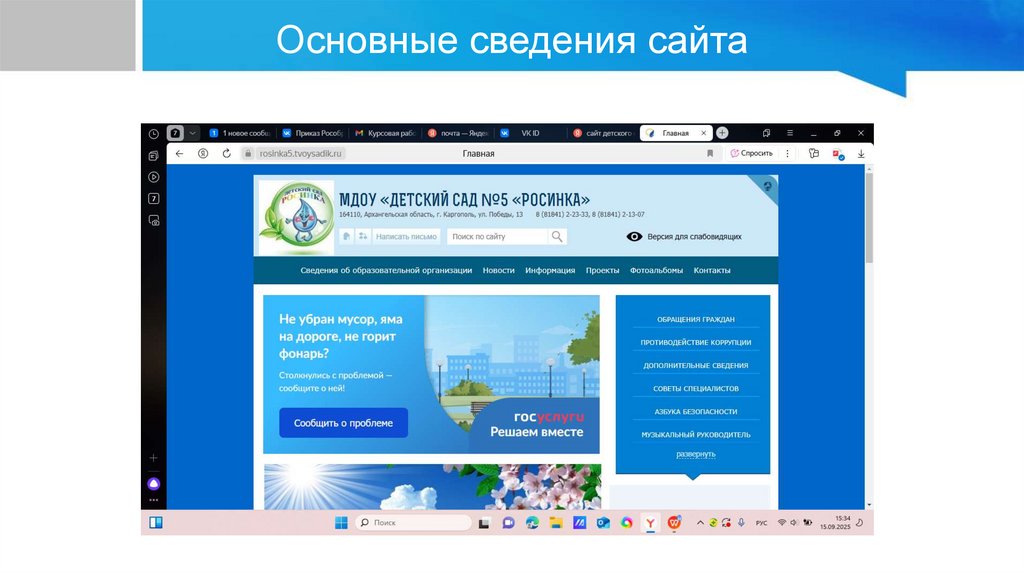The image size is (1024, 574).
Task: Open the 'Информация' menu item
Action: coord(550,270)
